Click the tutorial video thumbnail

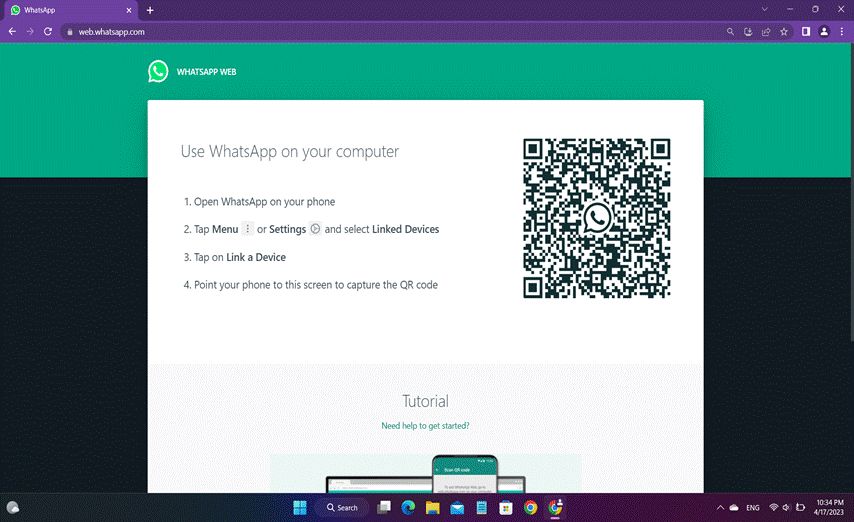pos(425,474)
